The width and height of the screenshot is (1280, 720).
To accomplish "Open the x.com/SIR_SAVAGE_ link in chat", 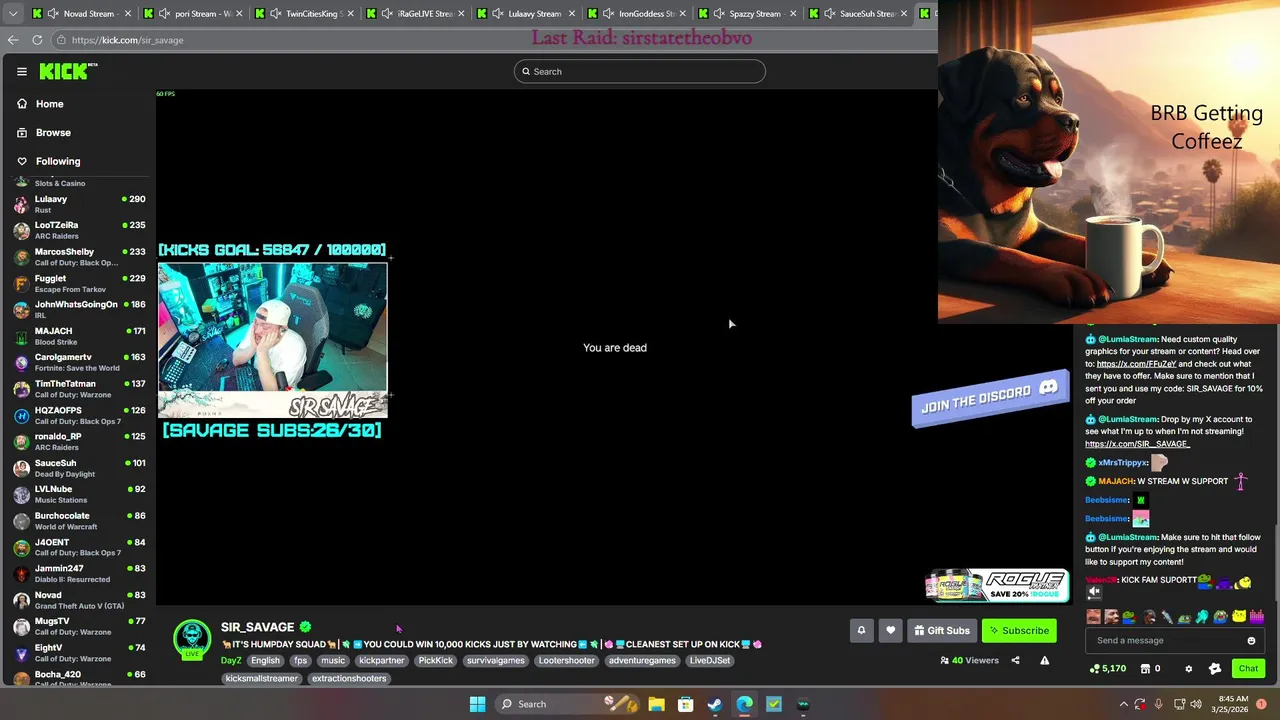I will point(1137,444).
